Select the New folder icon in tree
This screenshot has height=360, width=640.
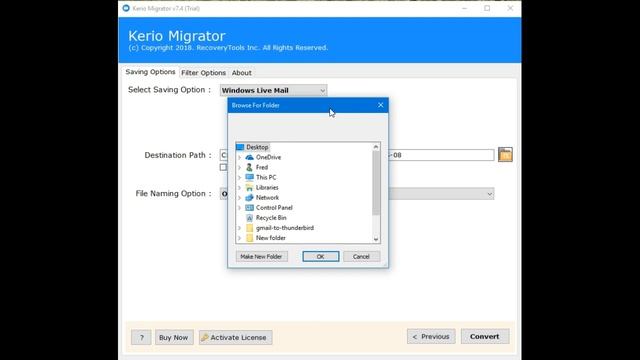[x=249, y=238]
